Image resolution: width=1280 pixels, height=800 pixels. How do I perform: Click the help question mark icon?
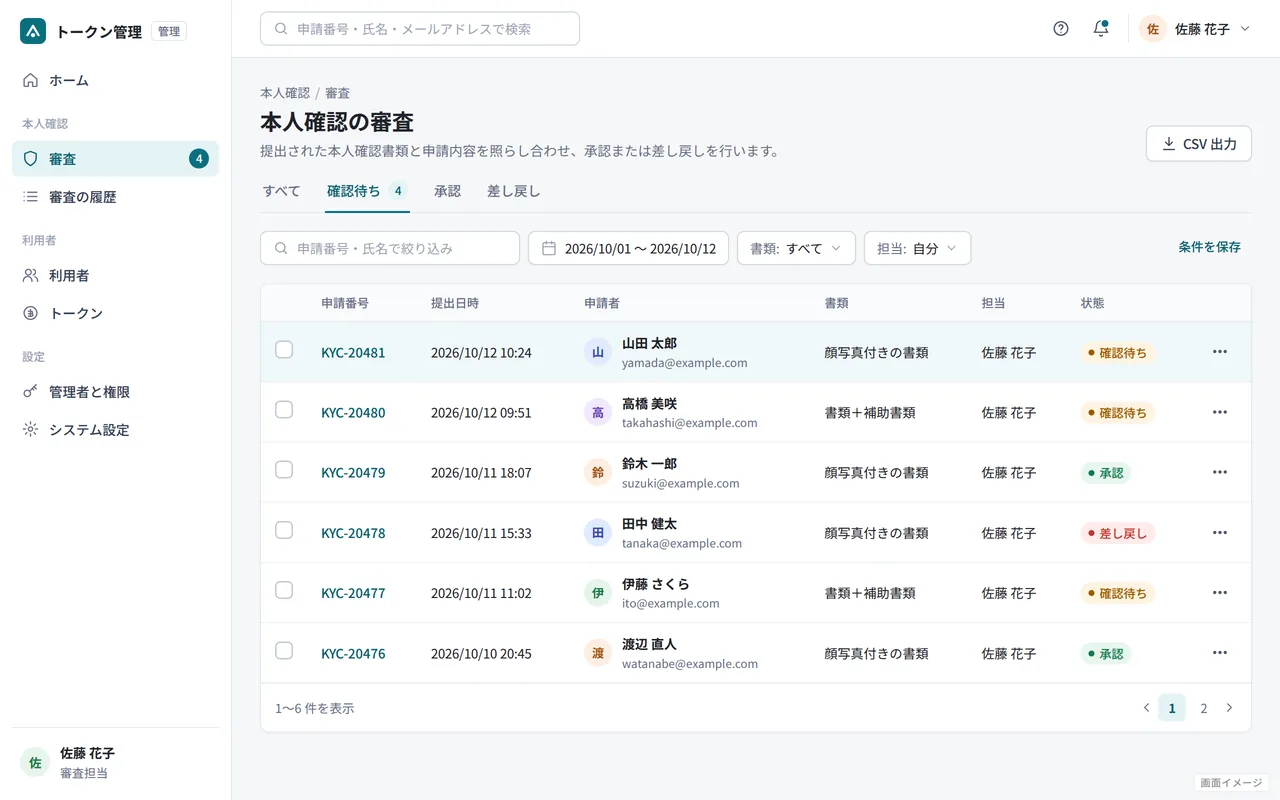tap(1061, 29)
